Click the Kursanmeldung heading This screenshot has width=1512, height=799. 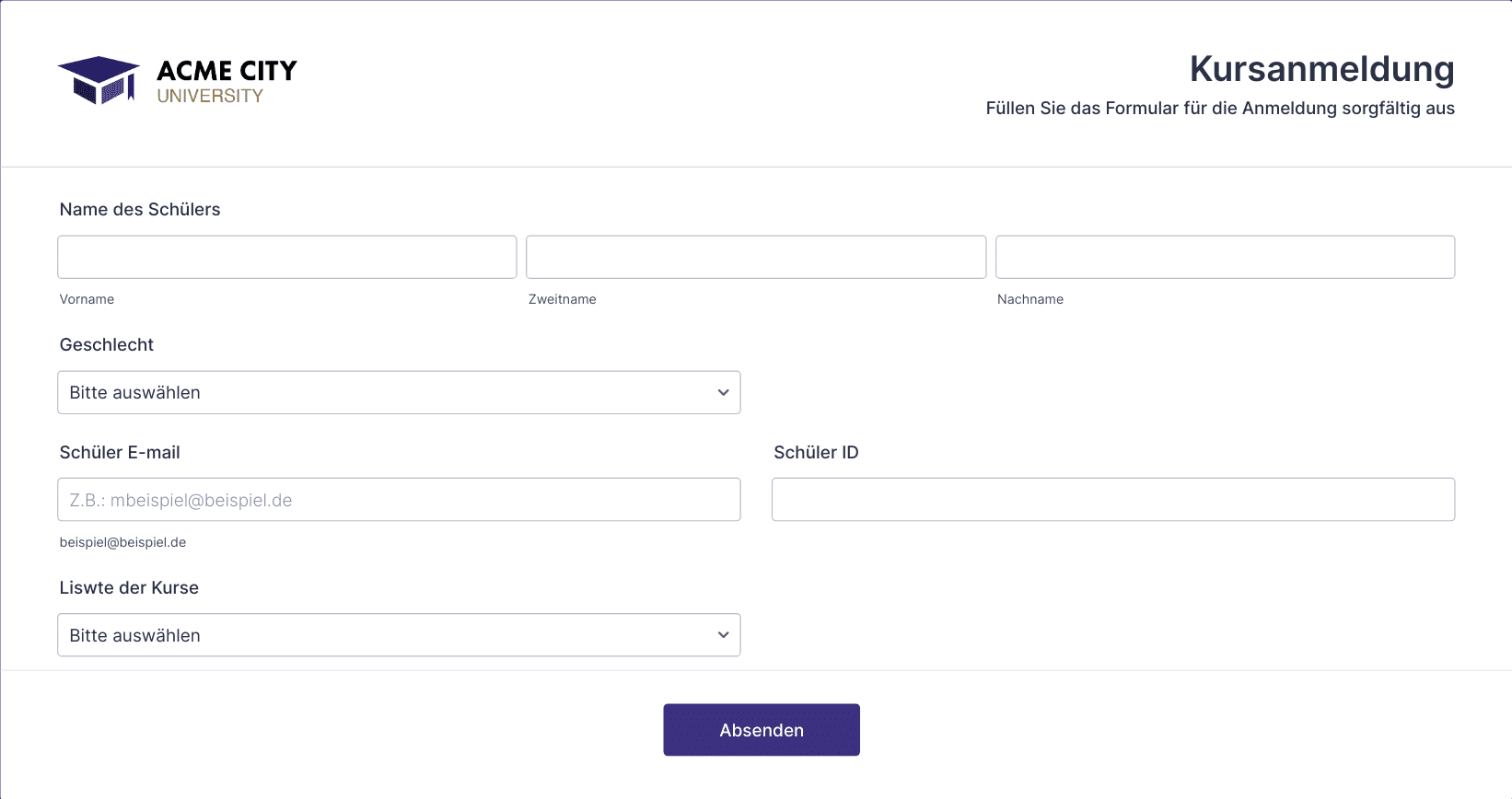(1322, 69)
